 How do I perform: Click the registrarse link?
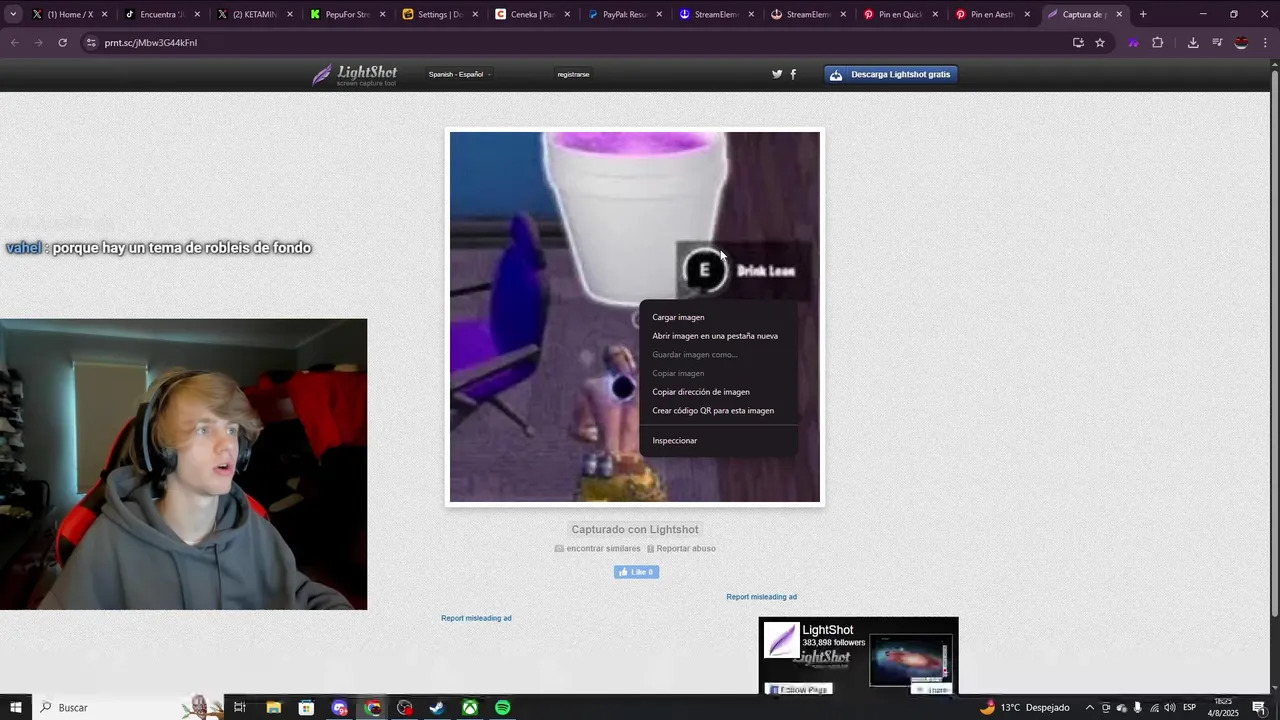[x=573, y=74]
